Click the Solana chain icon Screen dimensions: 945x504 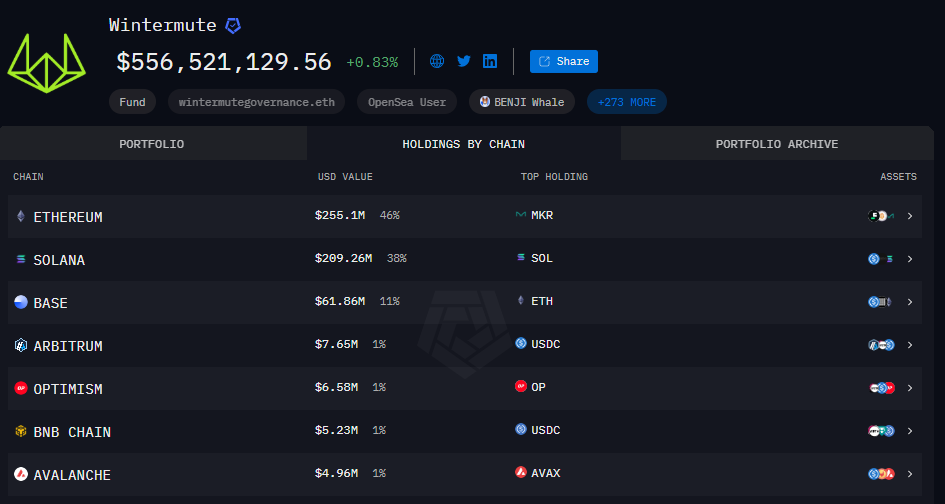tap(21, 259)
